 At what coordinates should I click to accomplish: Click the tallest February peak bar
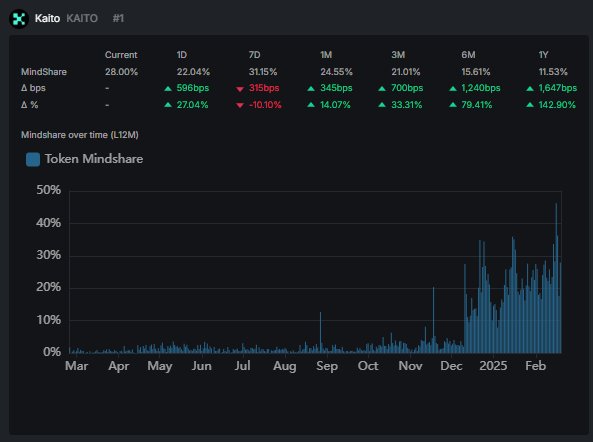[x=556, y=278]
